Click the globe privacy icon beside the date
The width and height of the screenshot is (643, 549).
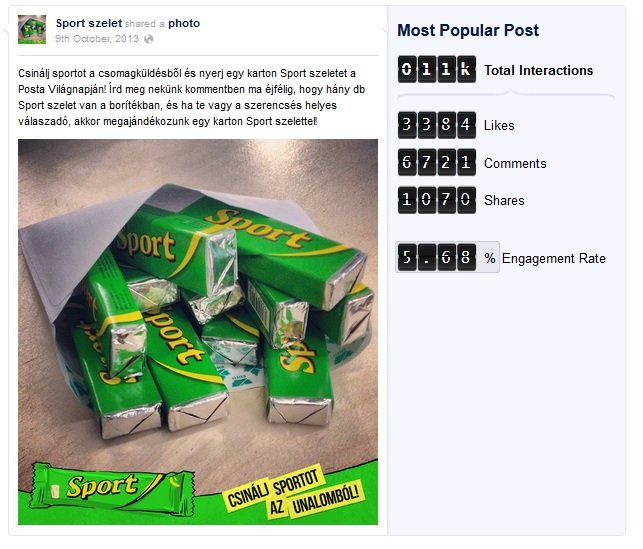click(x=149, y=39)
